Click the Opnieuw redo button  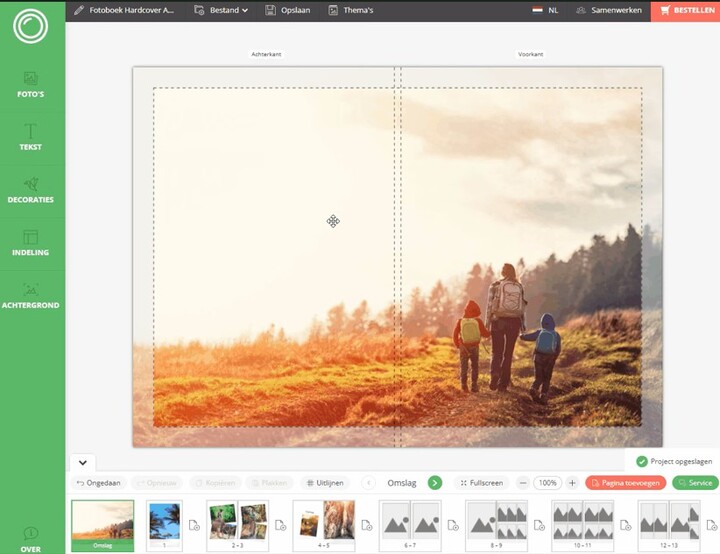157,483
